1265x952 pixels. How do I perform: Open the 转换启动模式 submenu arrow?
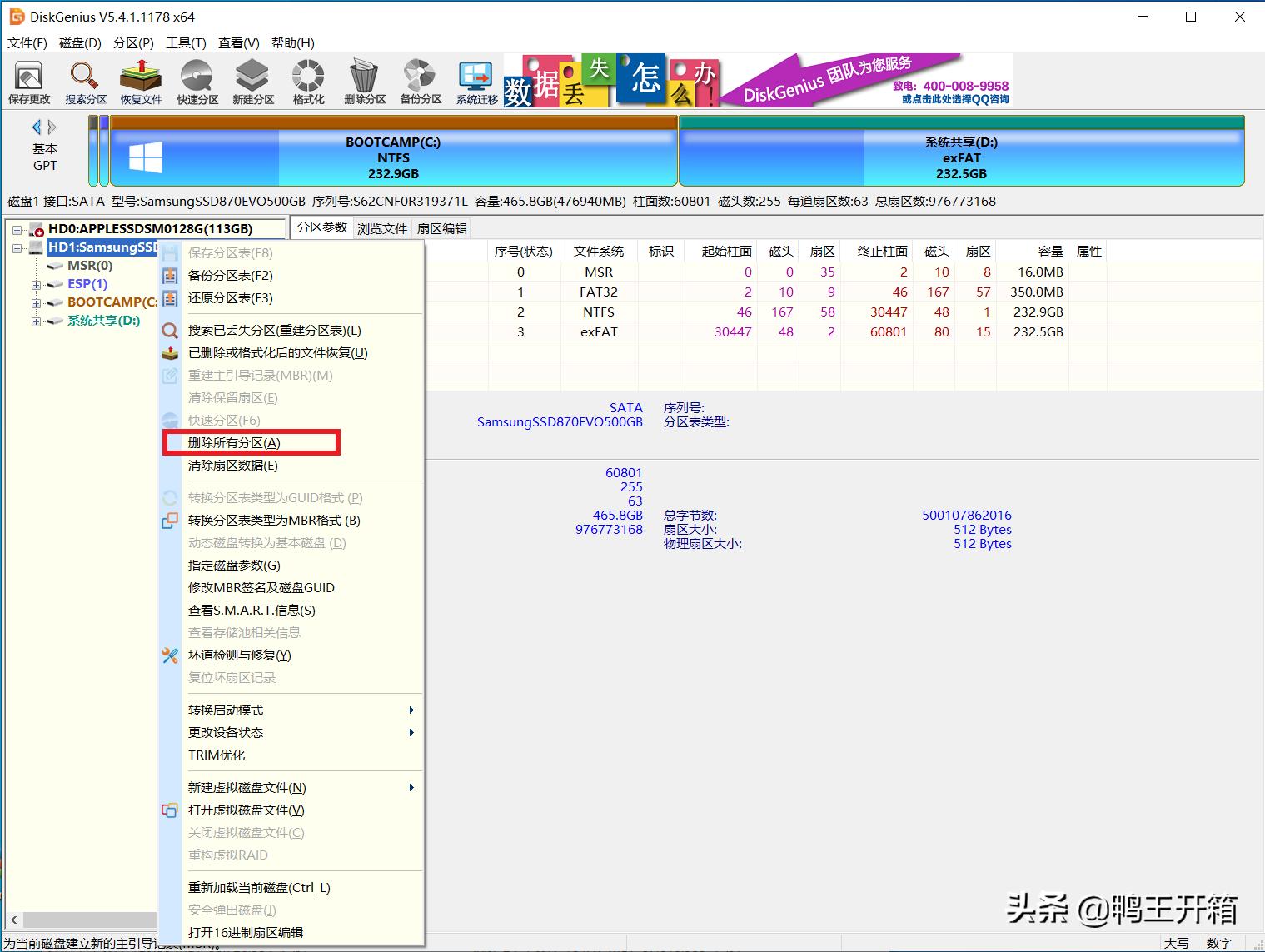tap(411, 710)
